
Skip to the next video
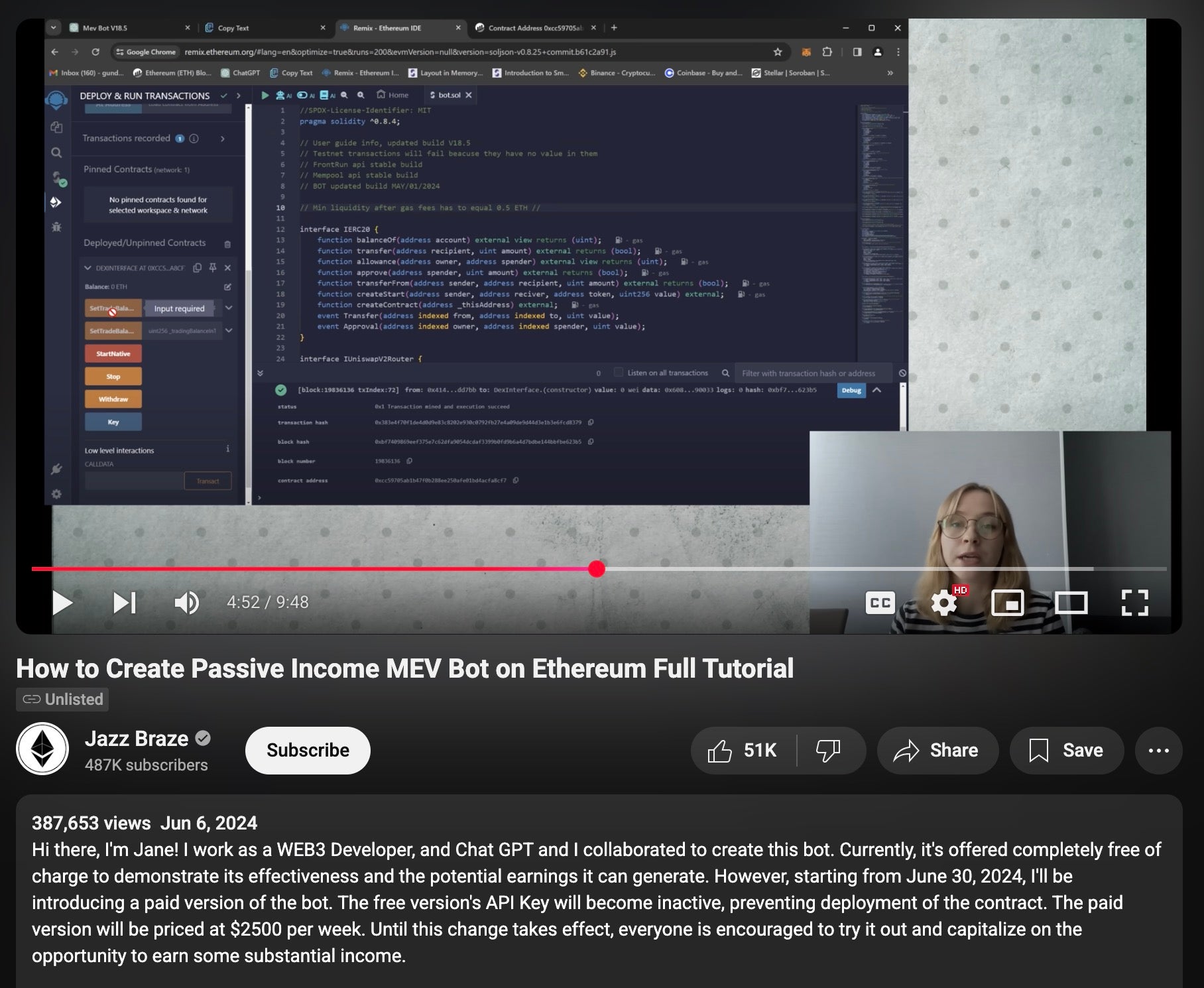pos(124,603)
